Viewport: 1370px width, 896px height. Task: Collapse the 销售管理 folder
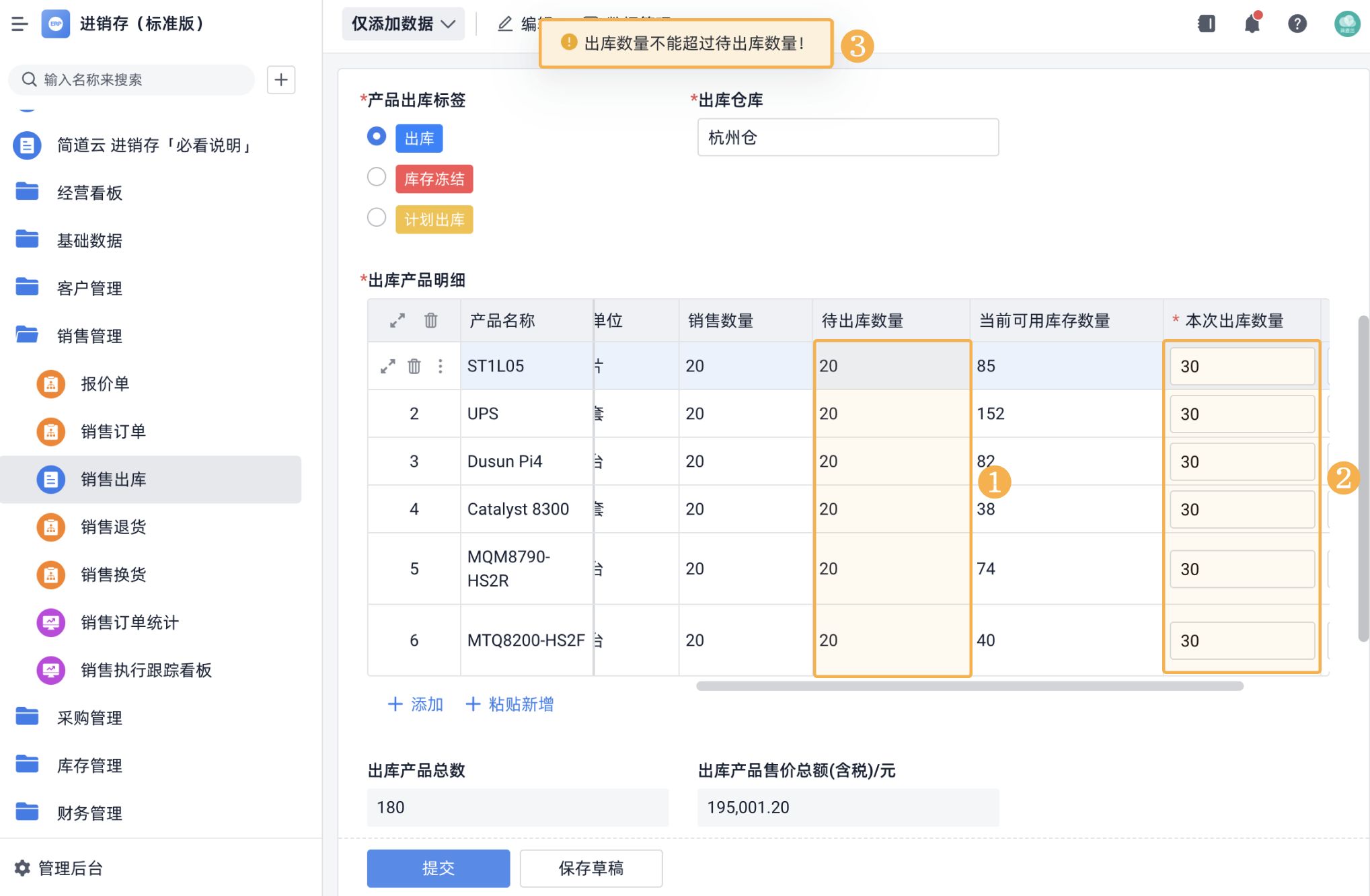pos(89,336)
